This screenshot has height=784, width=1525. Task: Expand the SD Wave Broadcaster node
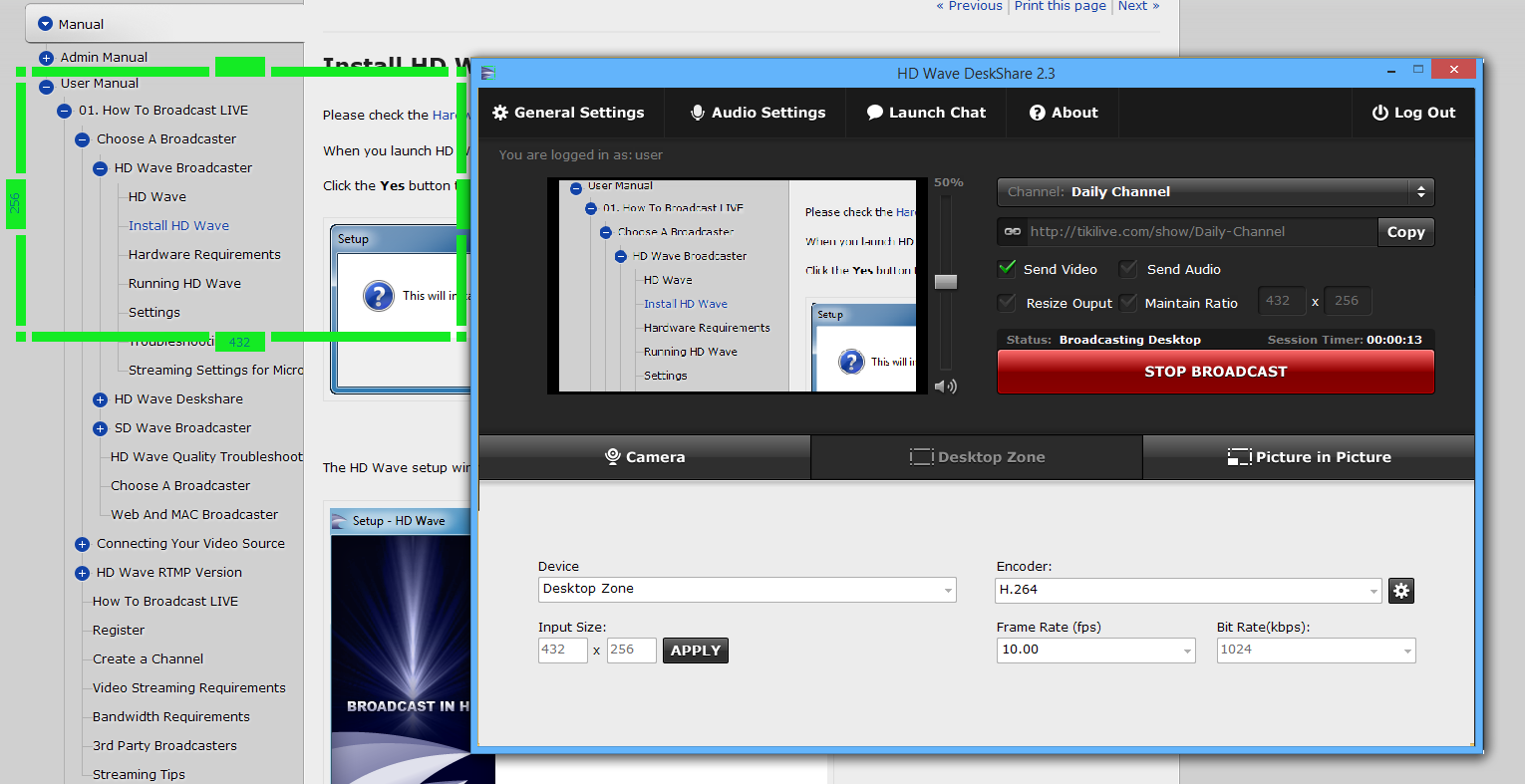pyautogui.click(x=100, y=428)
